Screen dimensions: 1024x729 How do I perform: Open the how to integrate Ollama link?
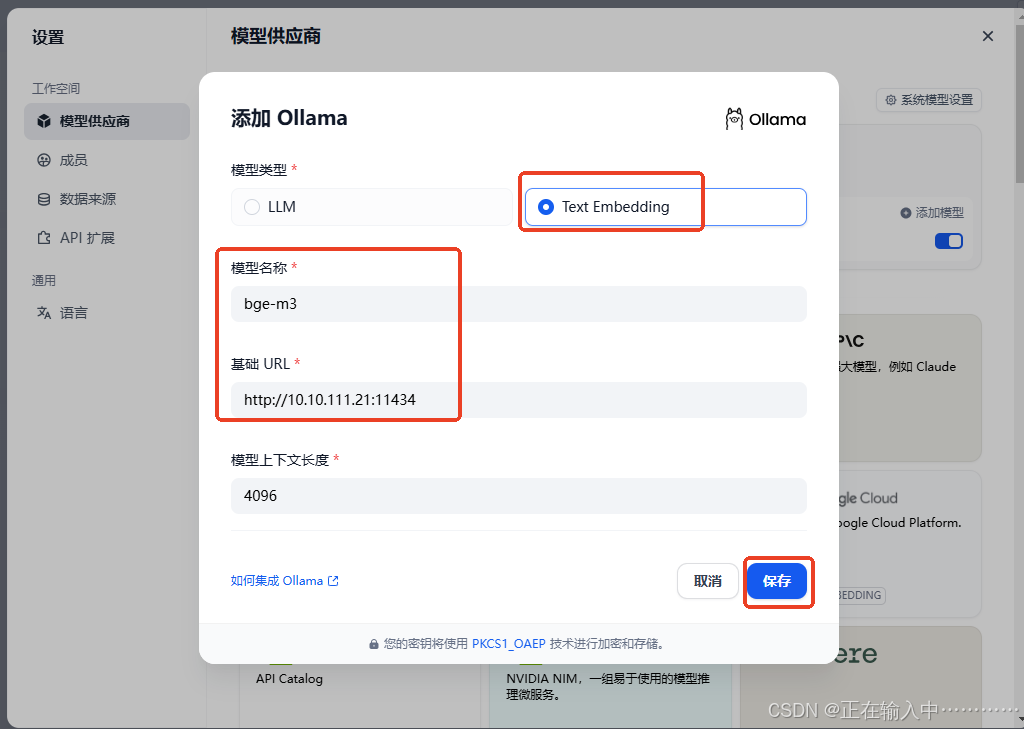[284, 581]
